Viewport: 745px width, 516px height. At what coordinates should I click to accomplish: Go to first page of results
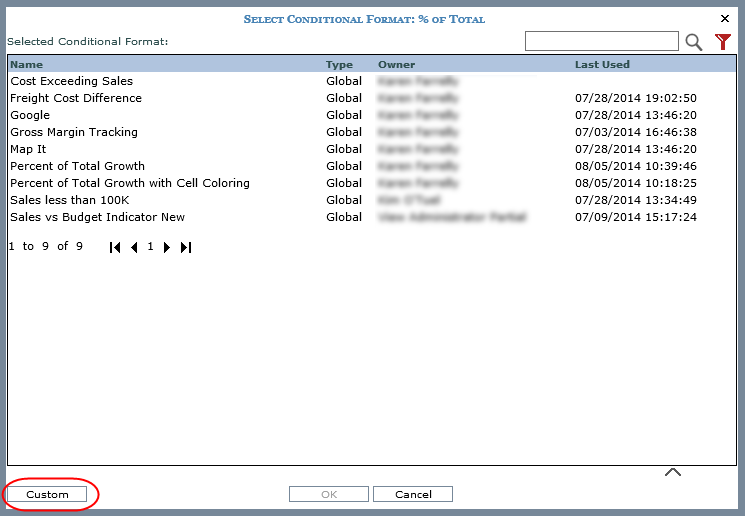click(115, 247)
